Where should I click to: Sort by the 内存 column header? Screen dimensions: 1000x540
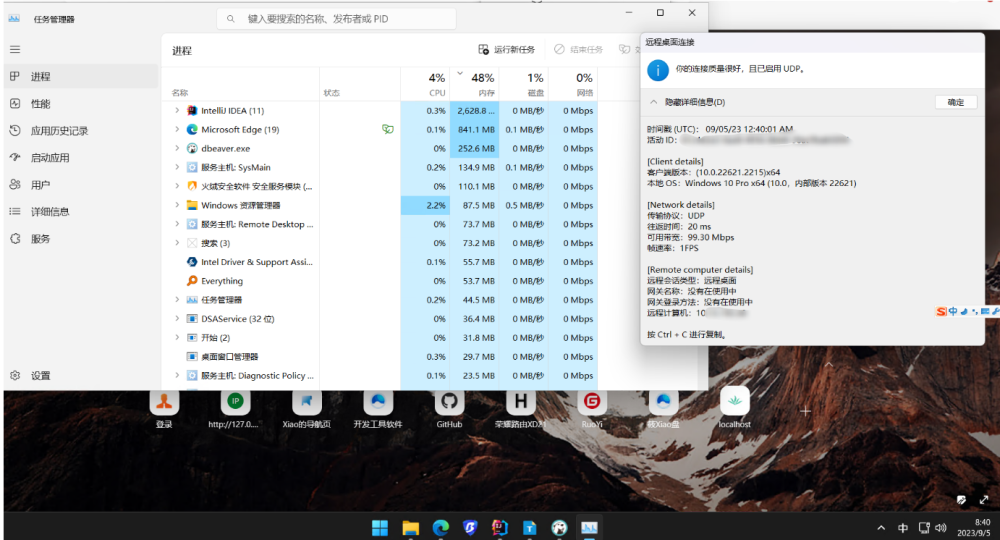(474, 84)
